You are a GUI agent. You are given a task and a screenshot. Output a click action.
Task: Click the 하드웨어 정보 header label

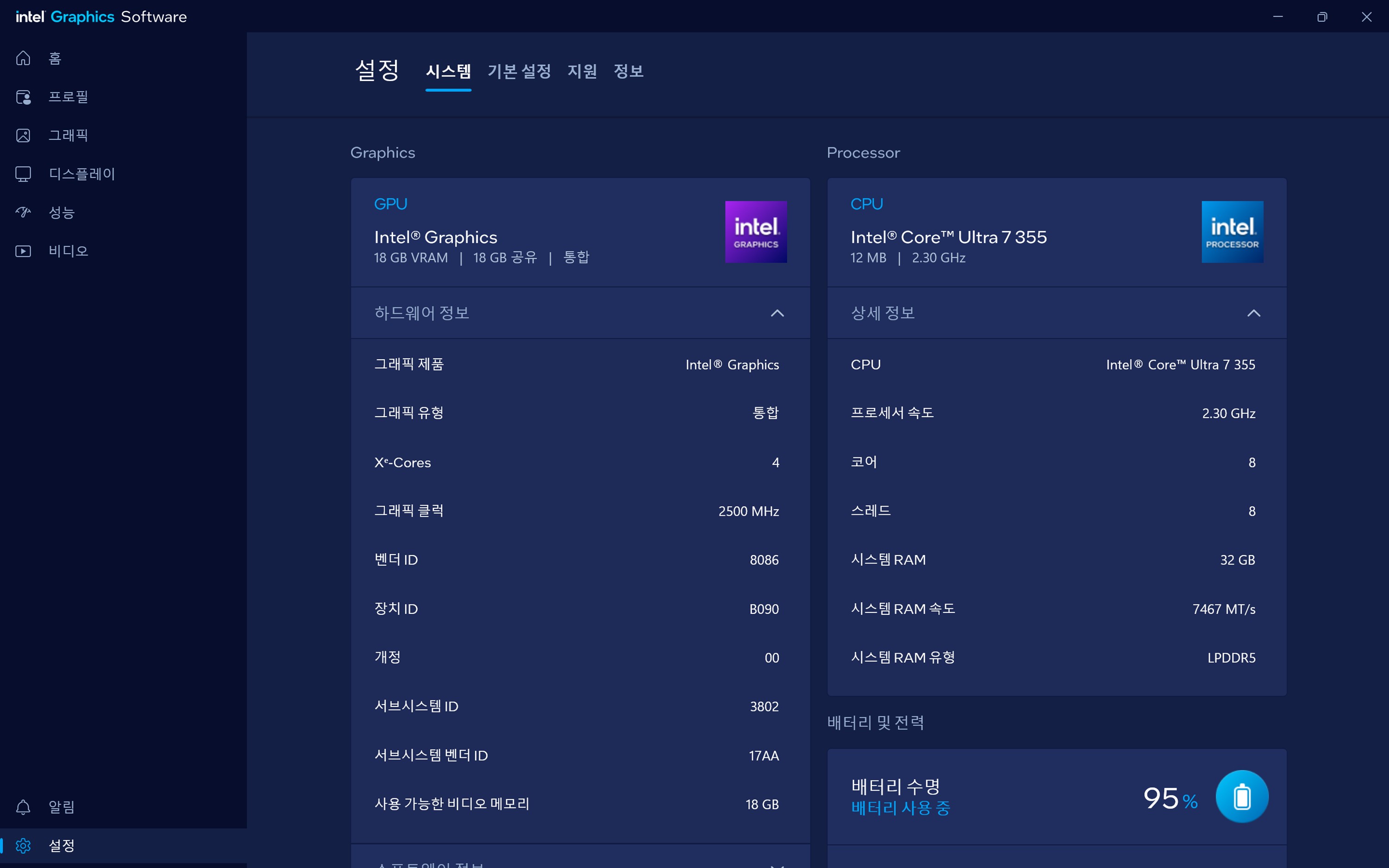coord(422,313)
